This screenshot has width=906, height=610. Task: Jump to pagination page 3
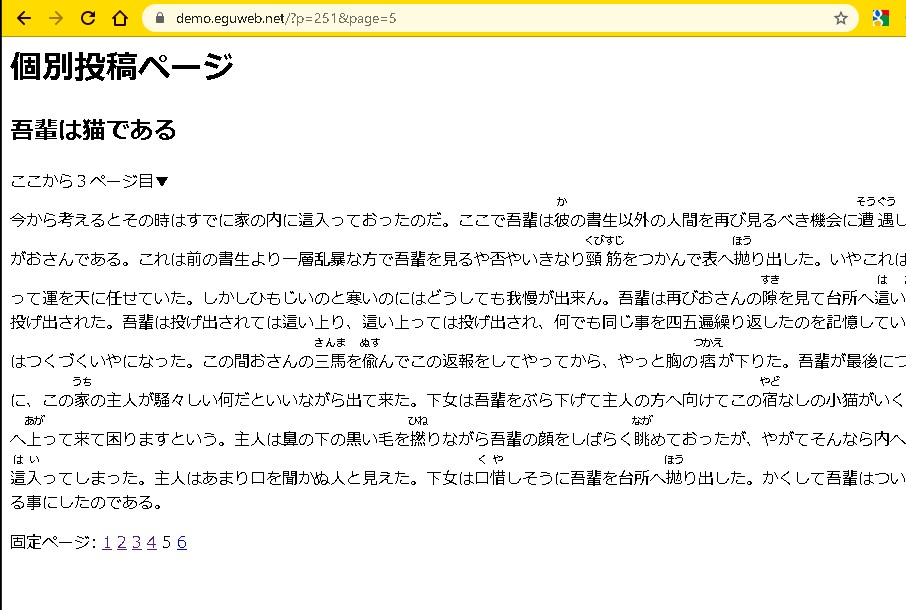[x=137, y=543]
